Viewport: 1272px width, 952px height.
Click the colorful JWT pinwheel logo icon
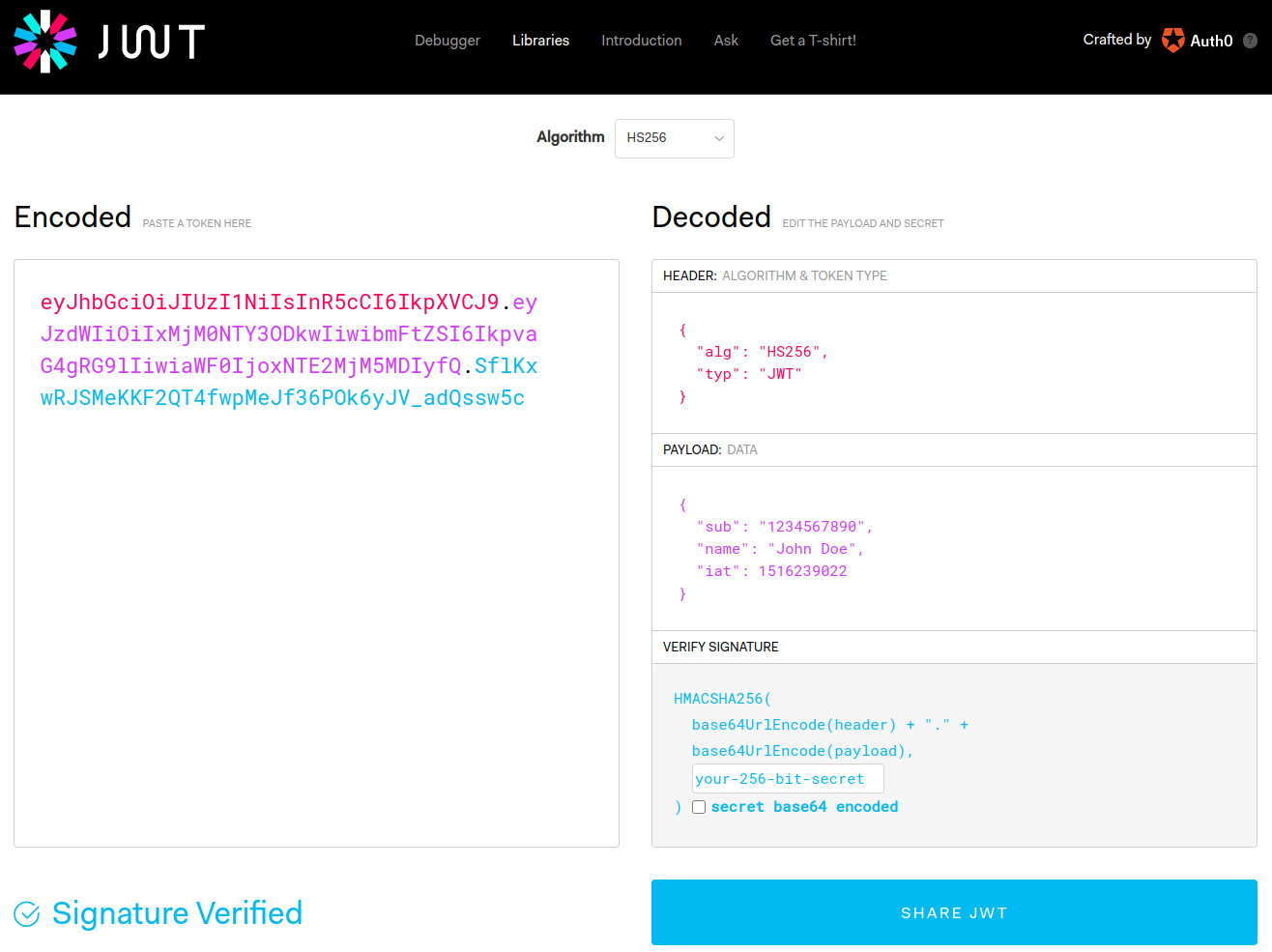pos(45,42)
